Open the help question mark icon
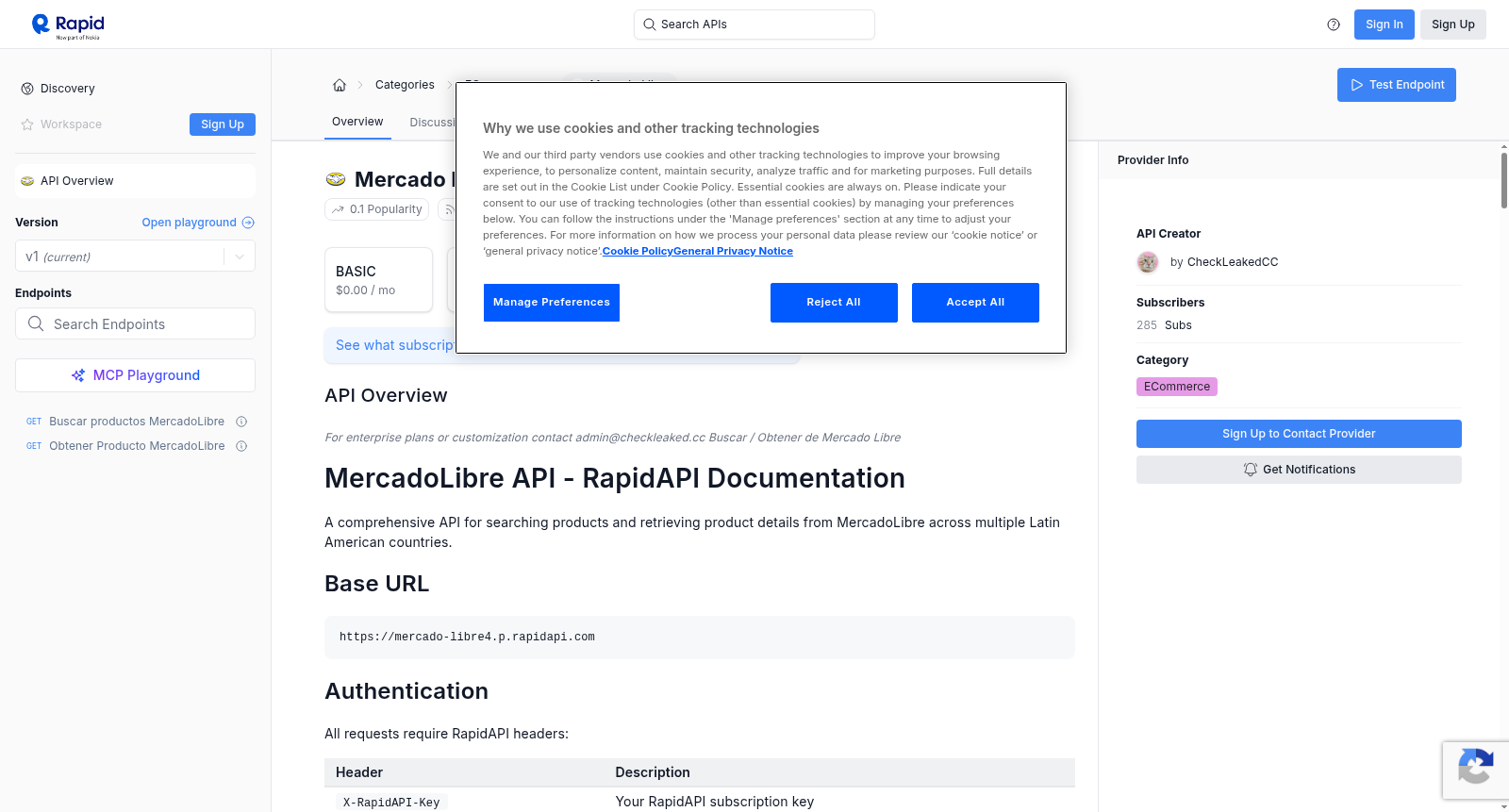This screenshot has width=1509, height=812. [x=1334, y=25]
